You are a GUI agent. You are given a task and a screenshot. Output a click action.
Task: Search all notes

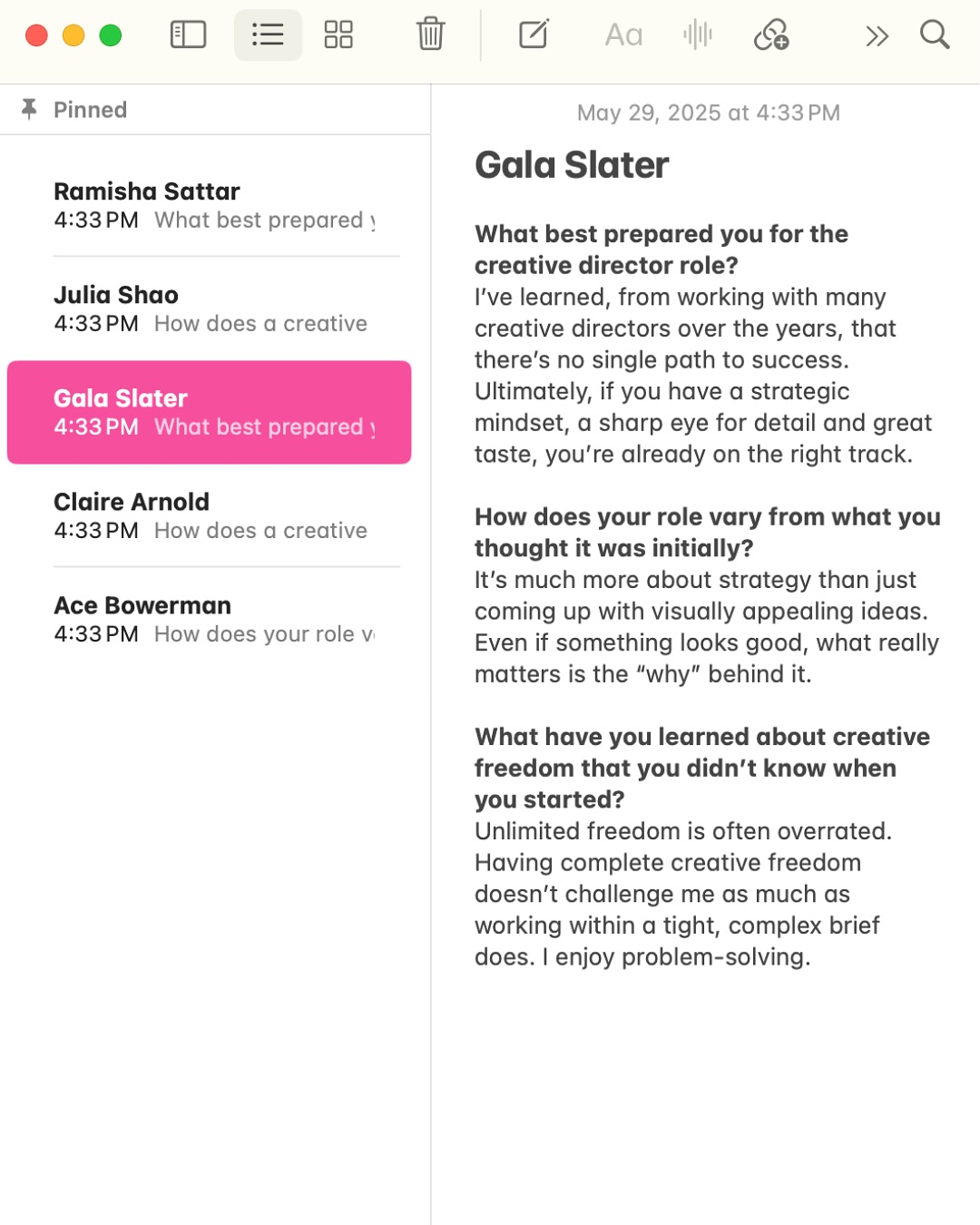point(934,35)
